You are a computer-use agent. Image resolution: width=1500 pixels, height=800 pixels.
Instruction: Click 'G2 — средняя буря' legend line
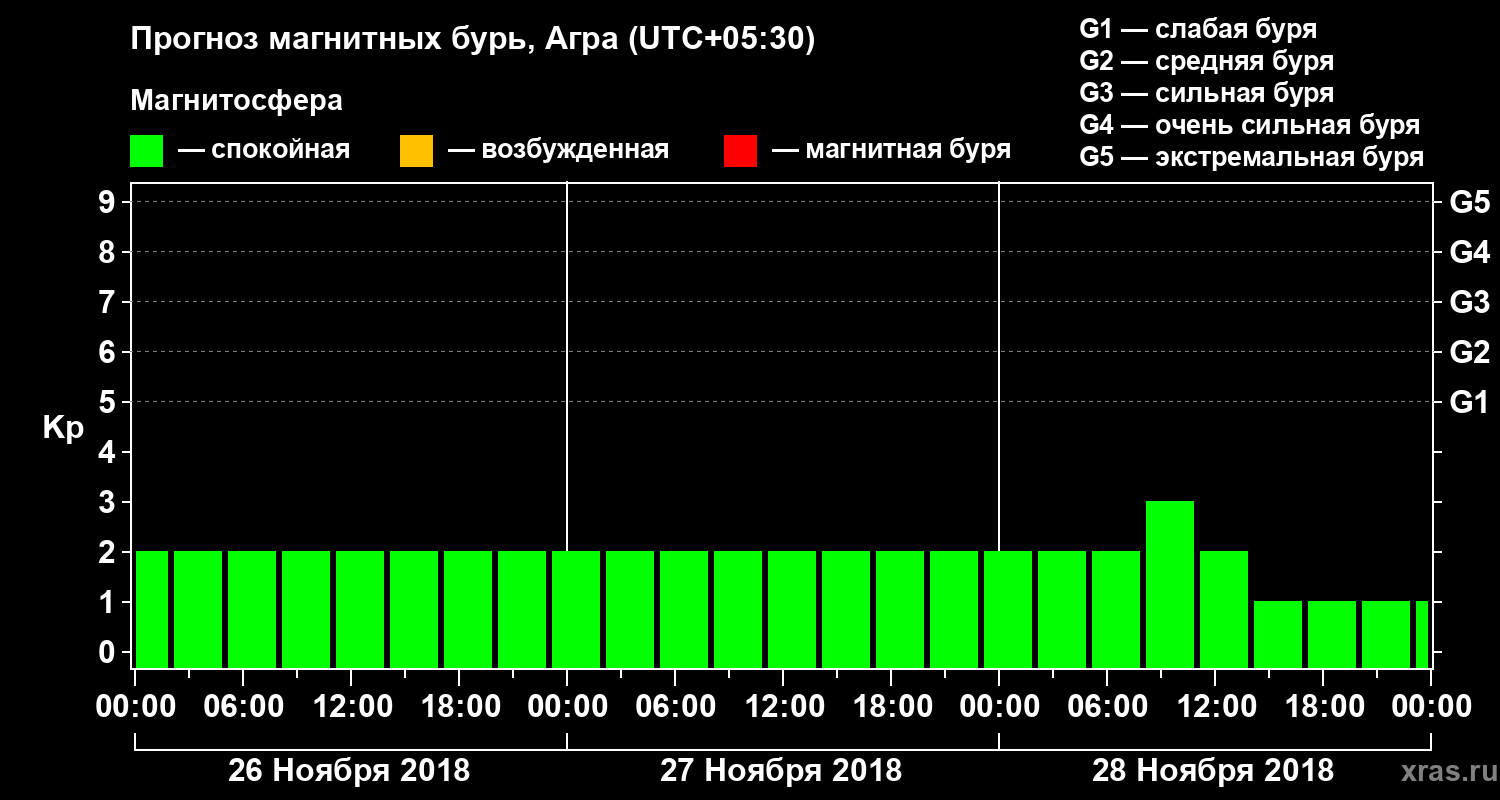(1207, 61)
